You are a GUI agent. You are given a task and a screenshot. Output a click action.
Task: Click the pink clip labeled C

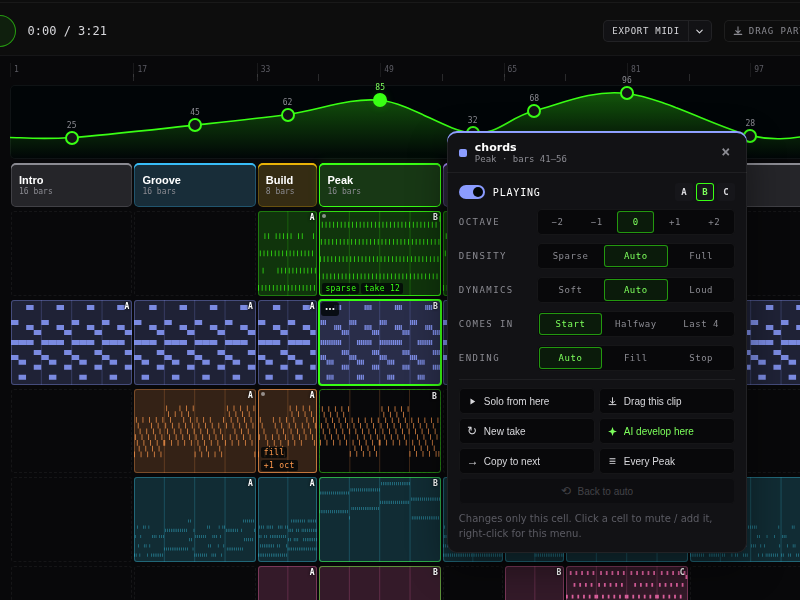[627, 583]
